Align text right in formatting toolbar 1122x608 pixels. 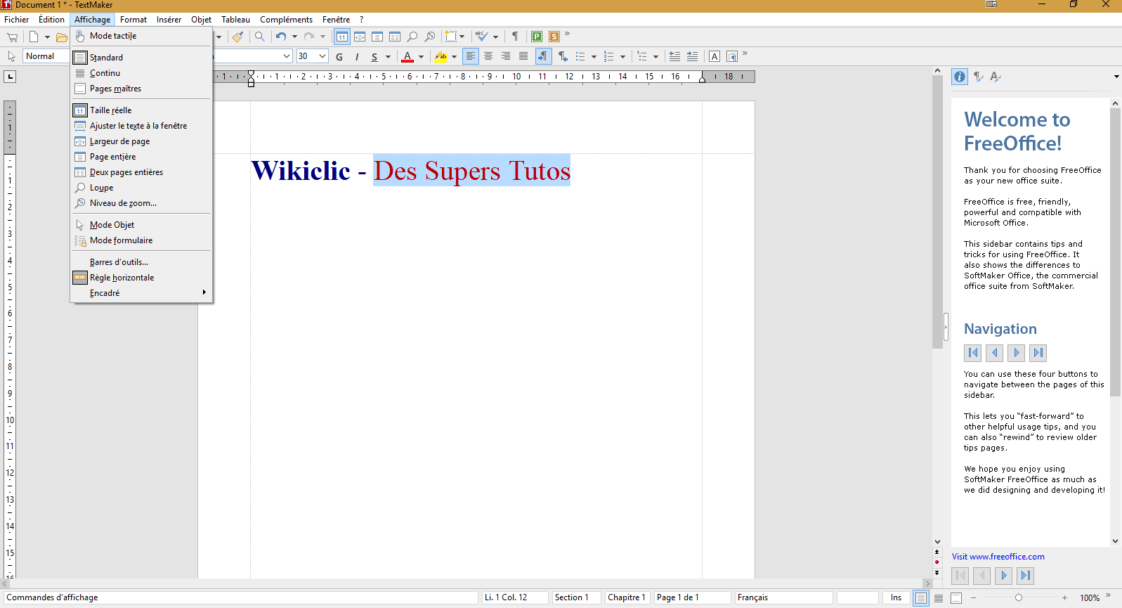click(506, 57)
